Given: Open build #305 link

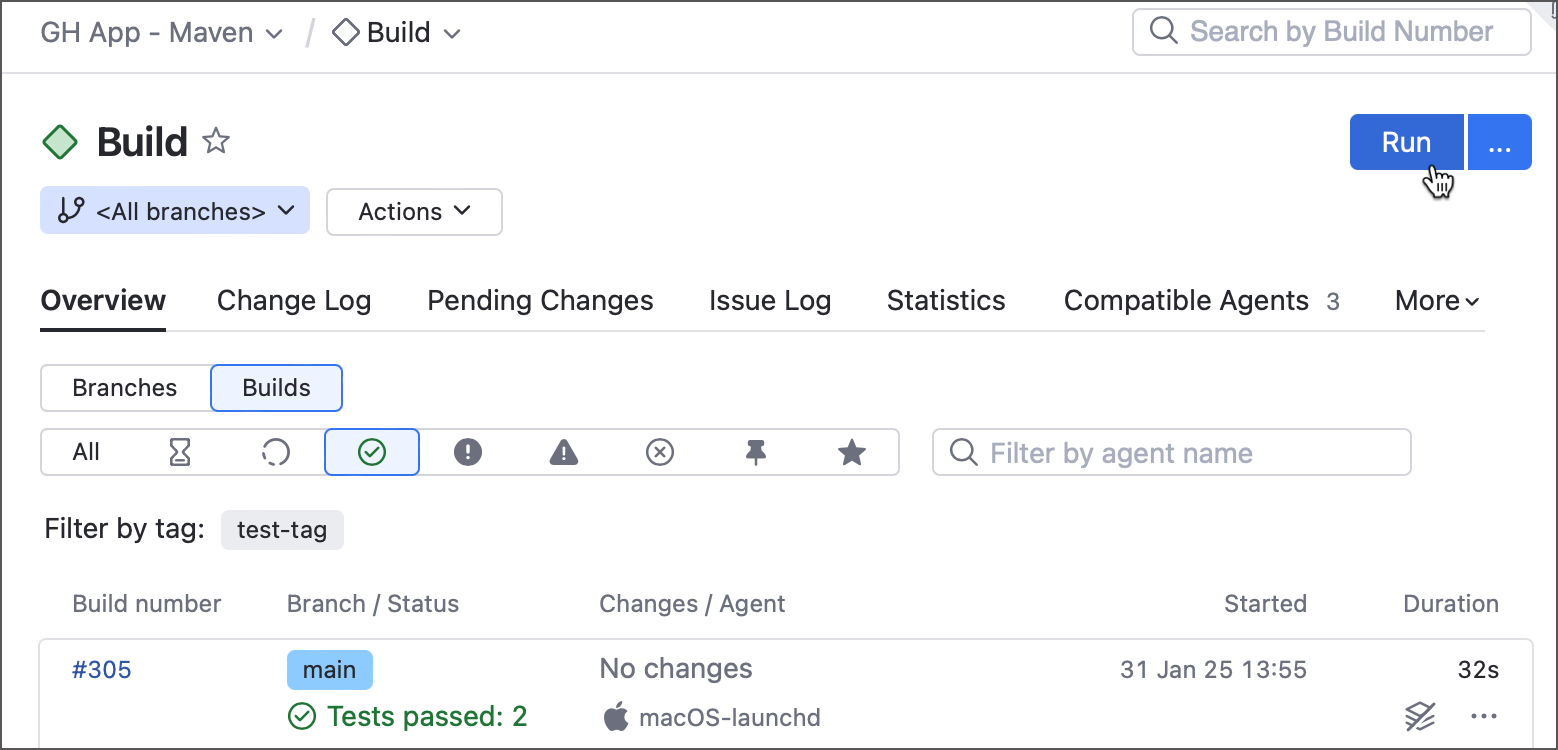Looking at the screenshot, I should (102, 669).
